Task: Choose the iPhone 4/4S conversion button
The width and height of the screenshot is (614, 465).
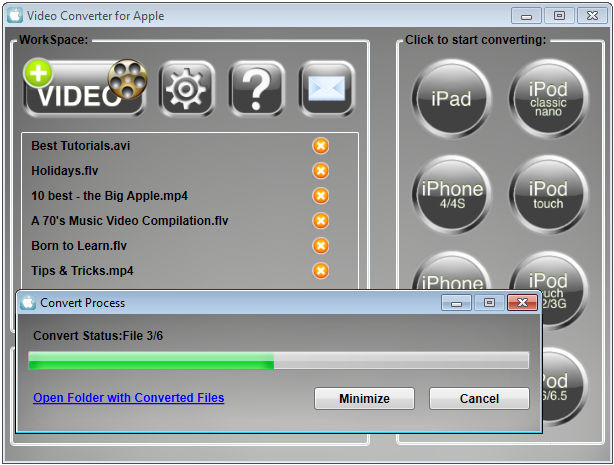Action: click(451, 195)
